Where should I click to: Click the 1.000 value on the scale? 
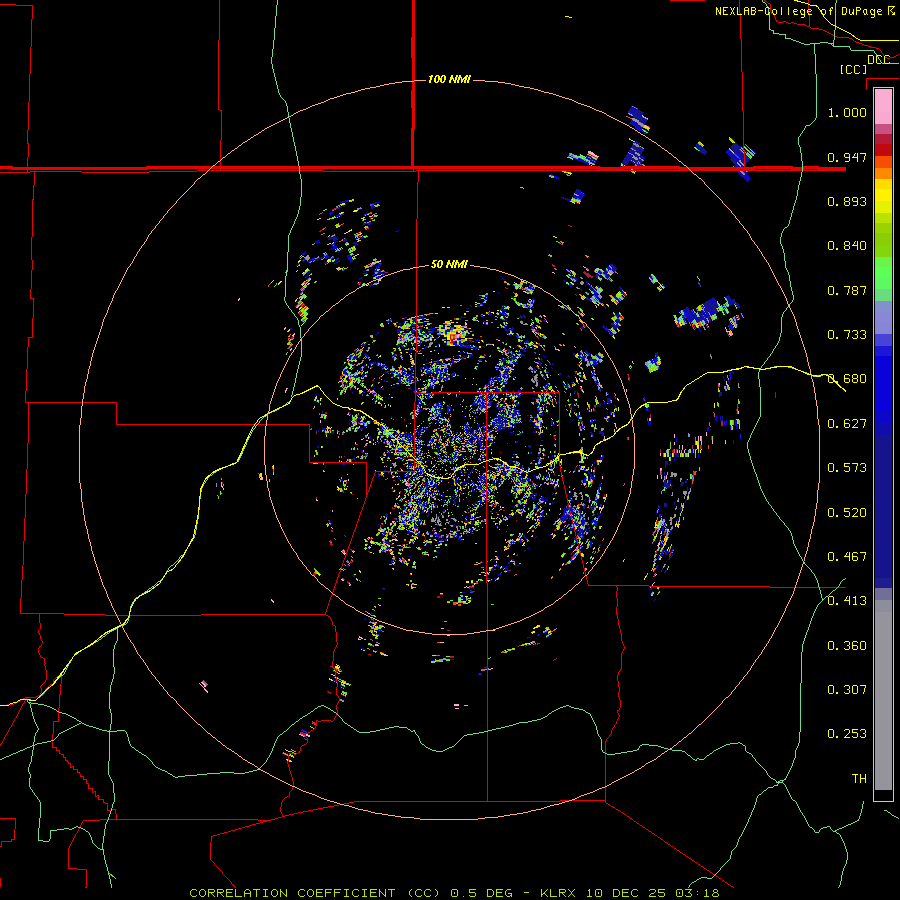847,112
